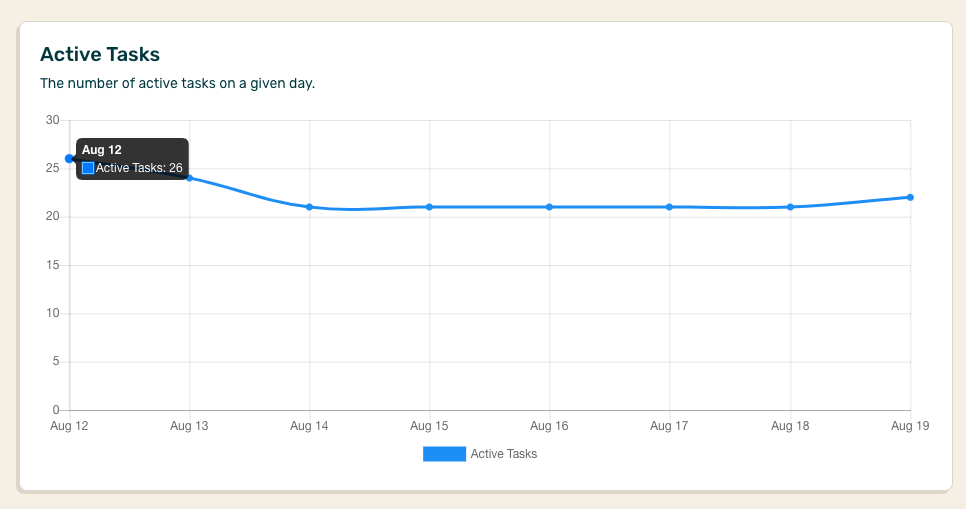Click the 0 y-axis tick label

coord(56,410)
